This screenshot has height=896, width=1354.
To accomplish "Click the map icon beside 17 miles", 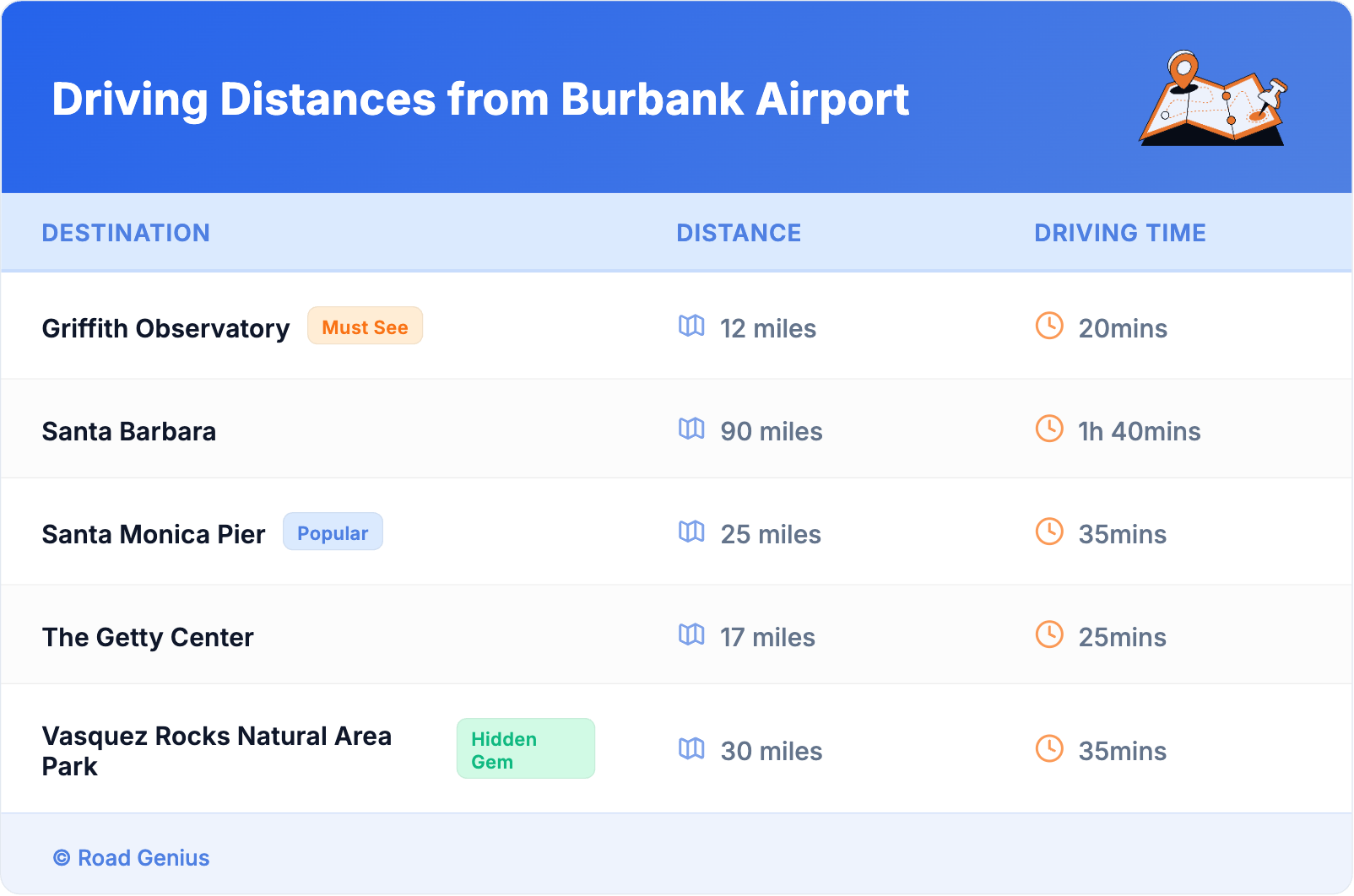I will click(x=691, y=634).
